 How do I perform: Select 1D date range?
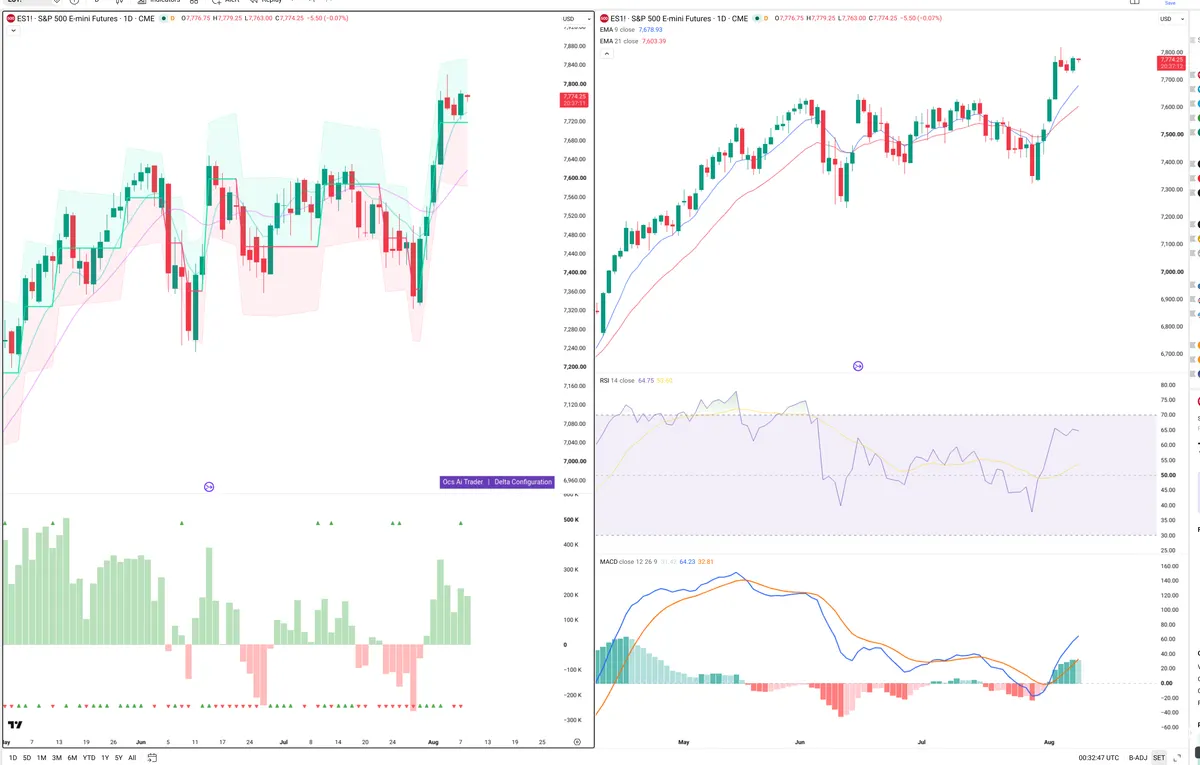click(x=13, y=758)
